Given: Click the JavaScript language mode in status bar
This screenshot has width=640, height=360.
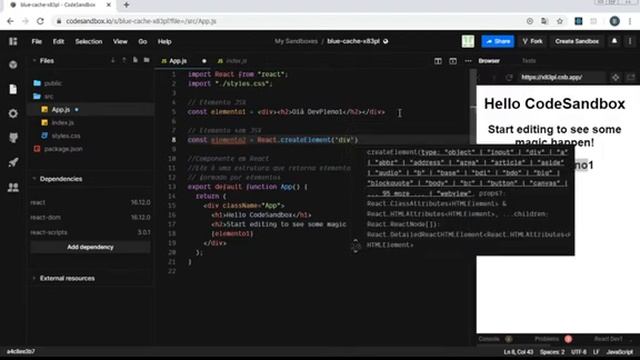Looking at the screenshot, I should (x=620, y=352).
